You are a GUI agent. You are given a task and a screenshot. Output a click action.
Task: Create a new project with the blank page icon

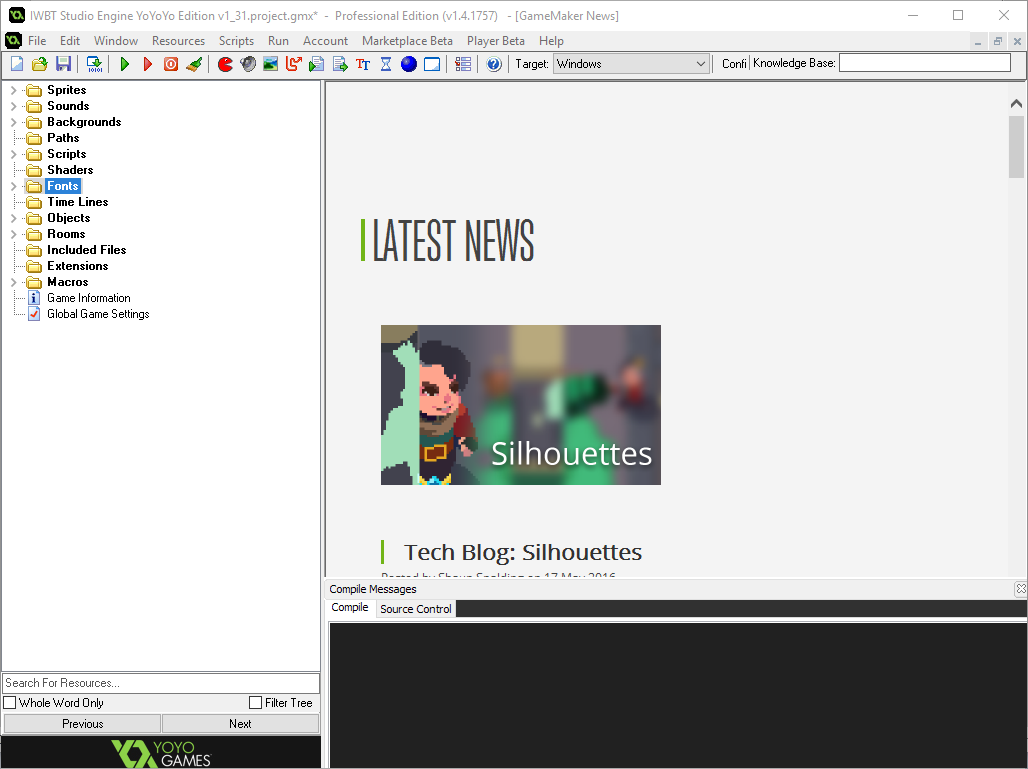pos(17,64)
